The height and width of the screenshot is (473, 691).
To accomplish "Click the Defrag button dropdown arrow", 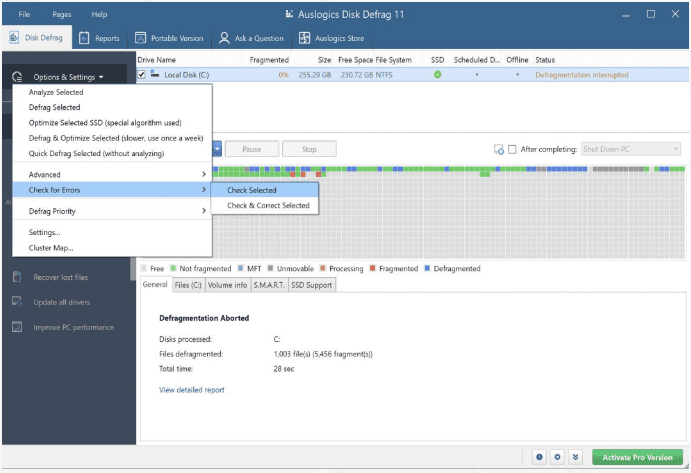I will coord(217,149).
